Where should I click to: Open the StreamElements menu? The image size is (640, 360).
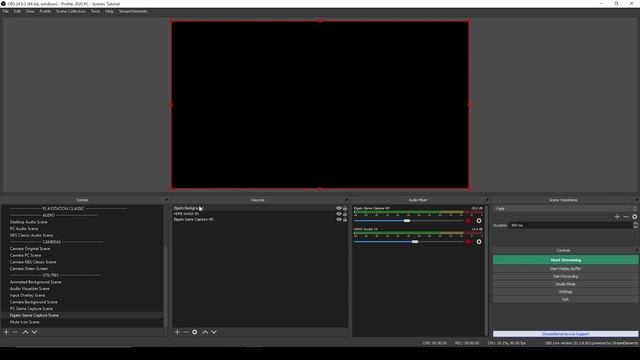133,11
